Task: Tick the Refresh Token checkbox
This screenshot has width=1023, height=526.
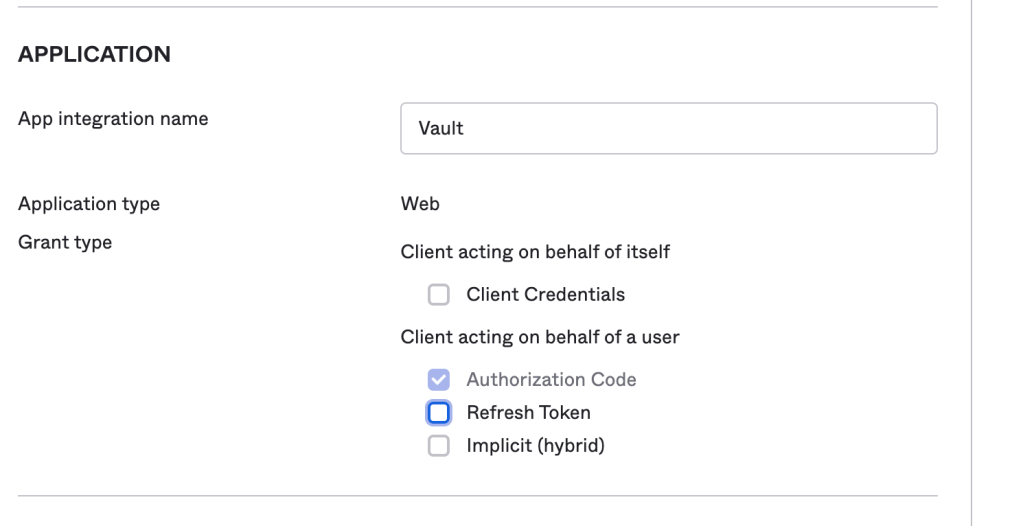Action: coord(438,412)
